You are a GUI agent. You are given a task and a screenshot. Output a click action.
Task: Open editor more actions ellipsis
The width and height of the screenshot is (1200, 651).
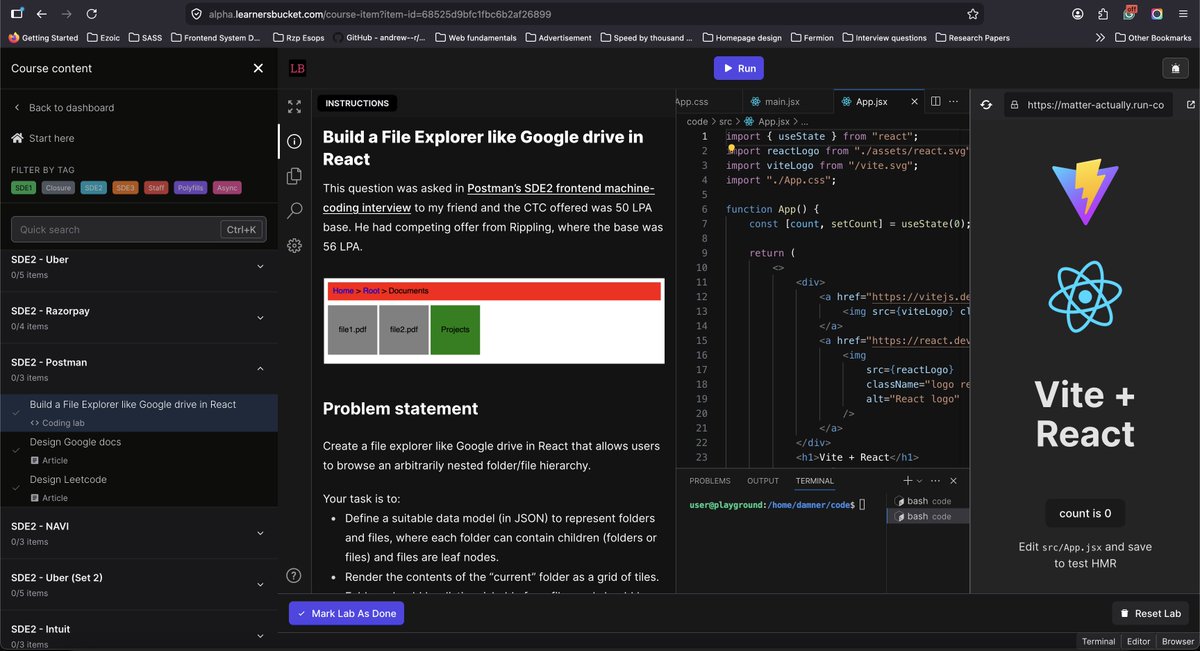pos(954,101)
